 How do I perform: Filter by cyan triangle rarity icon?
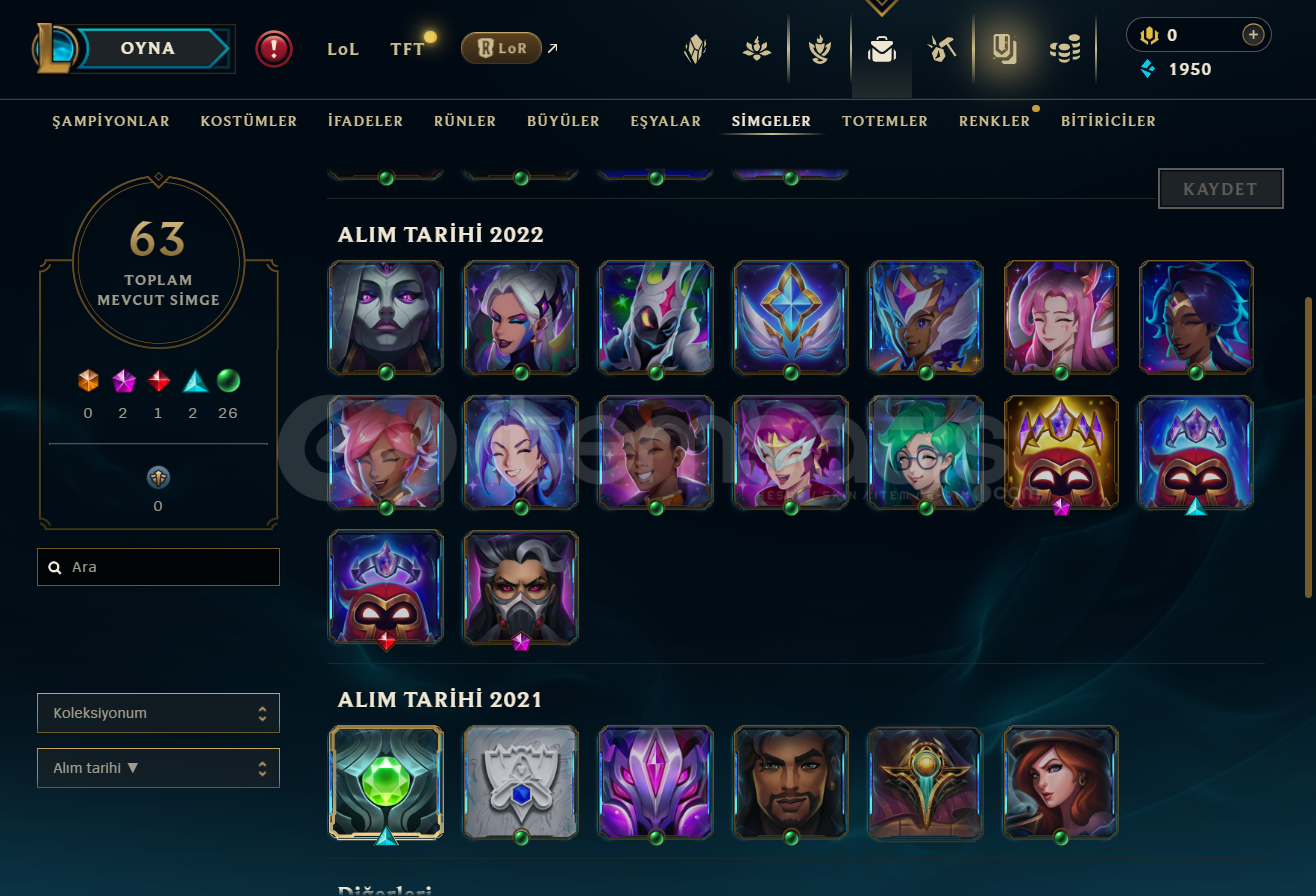tap(195, 381)
